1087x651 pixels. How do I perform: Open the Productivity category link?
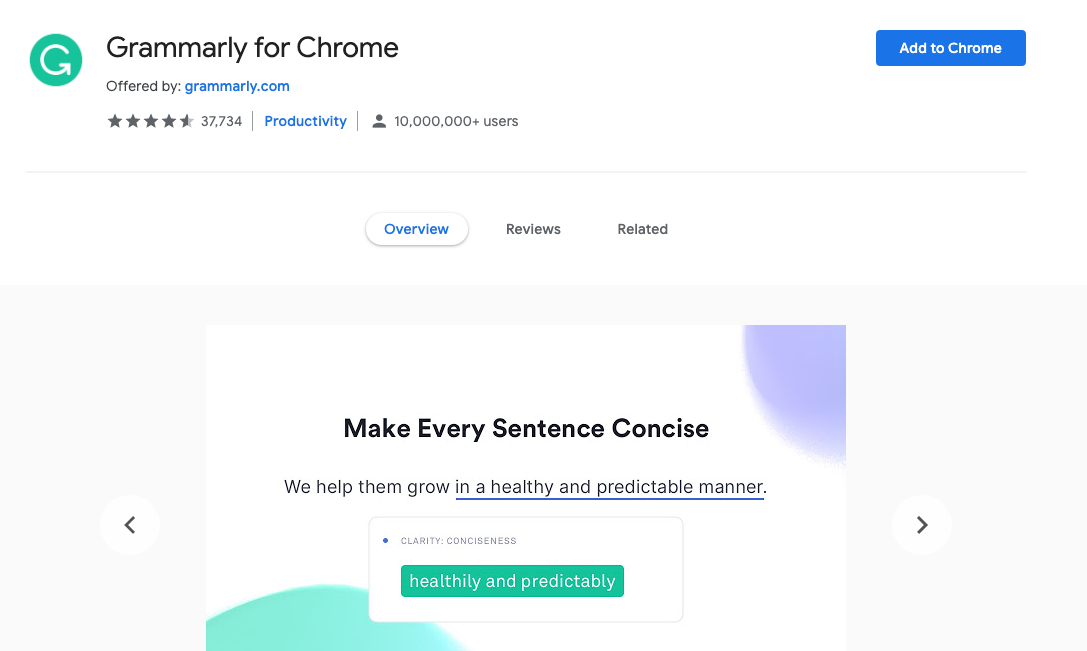305,120
